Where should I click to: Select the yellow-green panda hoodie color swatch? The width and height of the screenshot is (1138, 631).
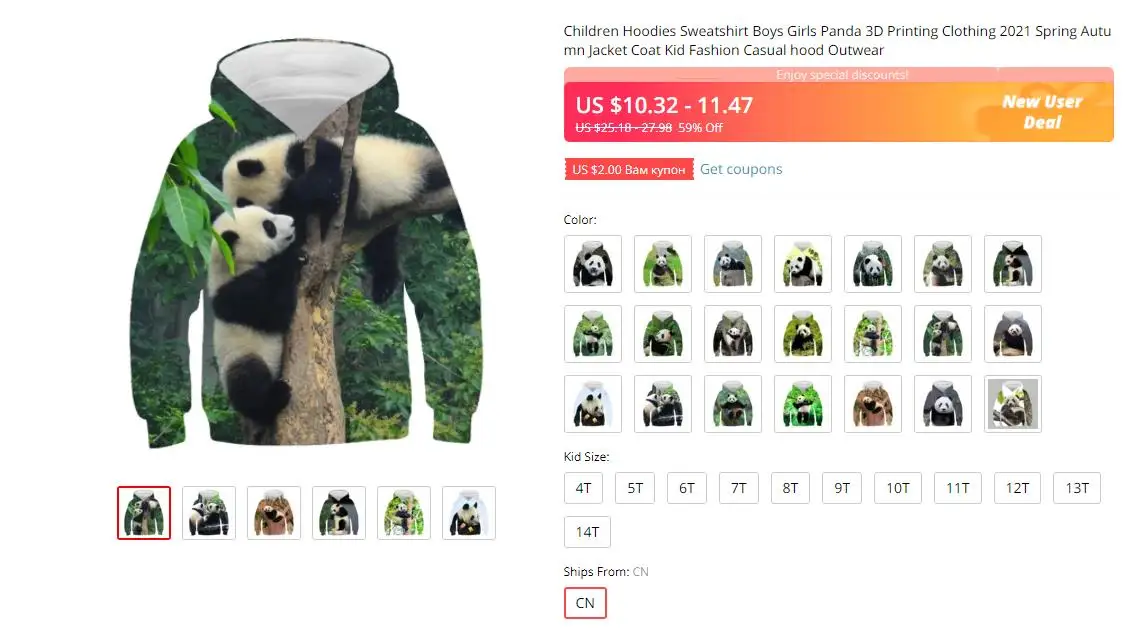pos(803,264)
